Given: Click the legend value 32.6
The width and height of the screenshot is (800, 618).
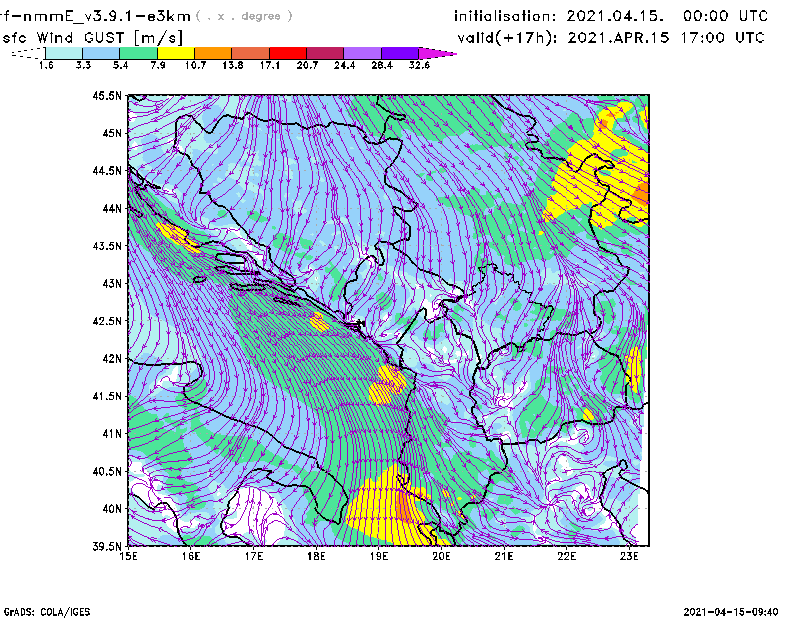Looking at the screenshot, I should 419,65.
